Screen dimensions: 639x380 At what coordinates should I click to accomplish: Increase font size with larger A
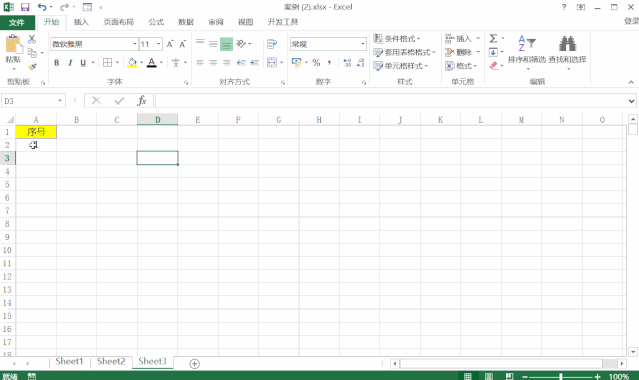pyautogui.click(x=170, y=44)
